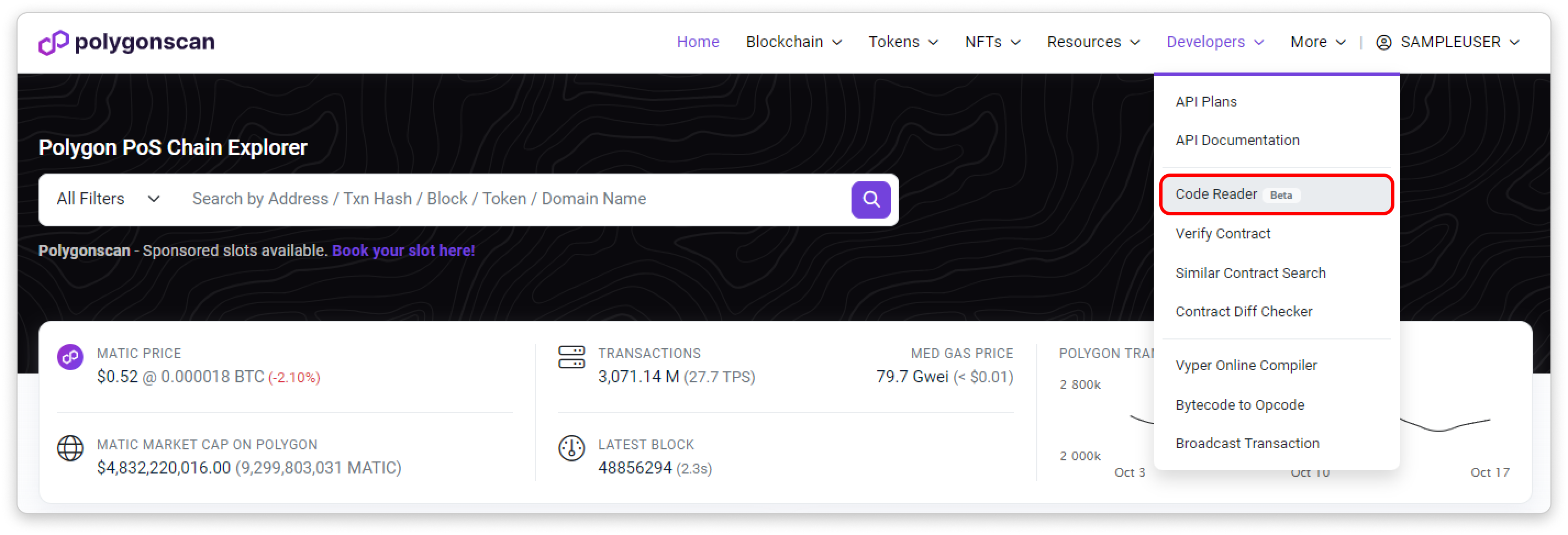Expand the NFTs menu
Screen dimensions: 1568x535
(992, 42)
